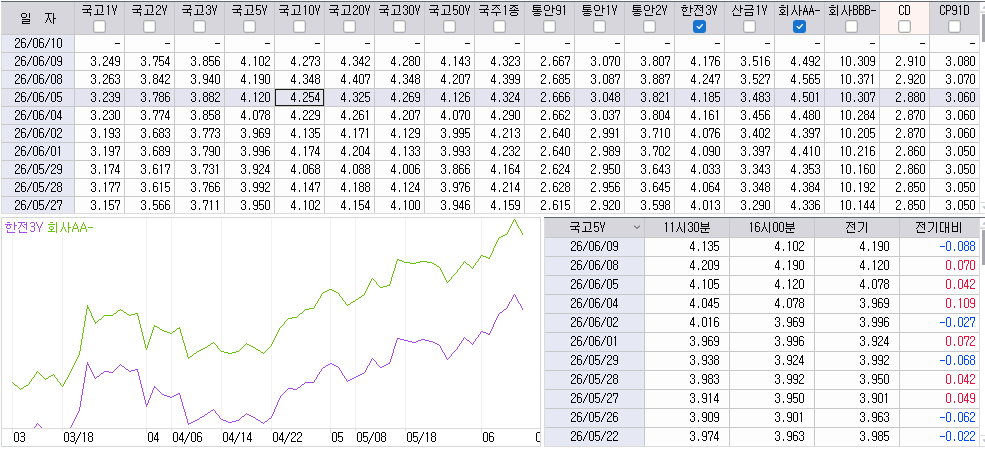
Task: Open the 국고5Y dropdown in the lower table
Action: (638, 228)
